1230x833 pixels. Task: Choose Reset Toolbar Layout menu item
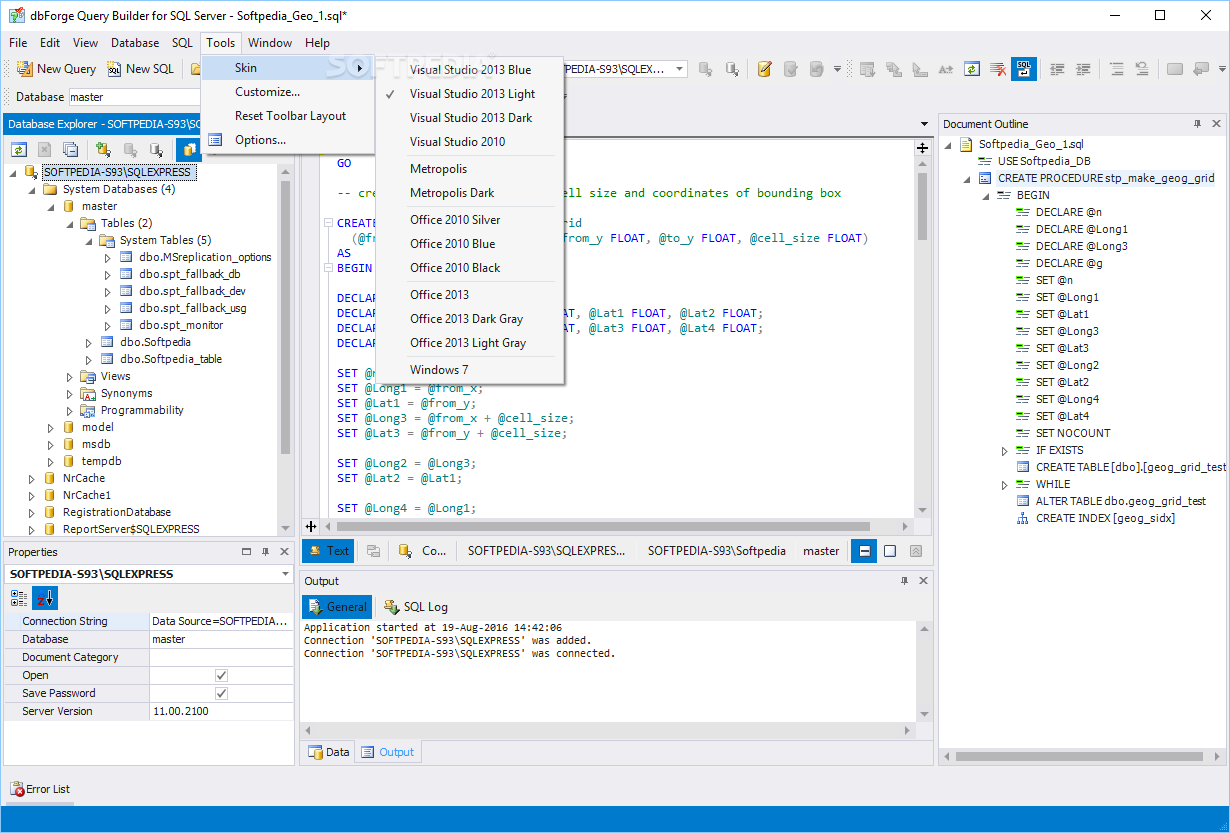tap(288, 116)
